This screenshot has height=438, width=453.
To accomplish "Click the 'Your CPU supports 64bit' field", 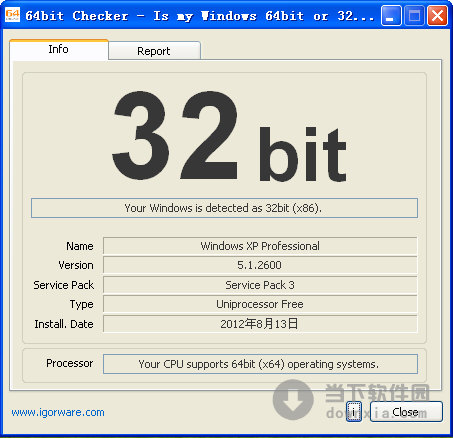I will coord(260,364).
